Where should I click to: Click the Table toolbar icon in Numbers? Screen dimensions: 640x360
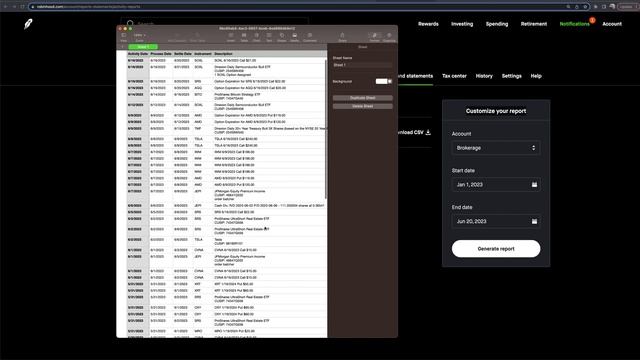[244, 37]
